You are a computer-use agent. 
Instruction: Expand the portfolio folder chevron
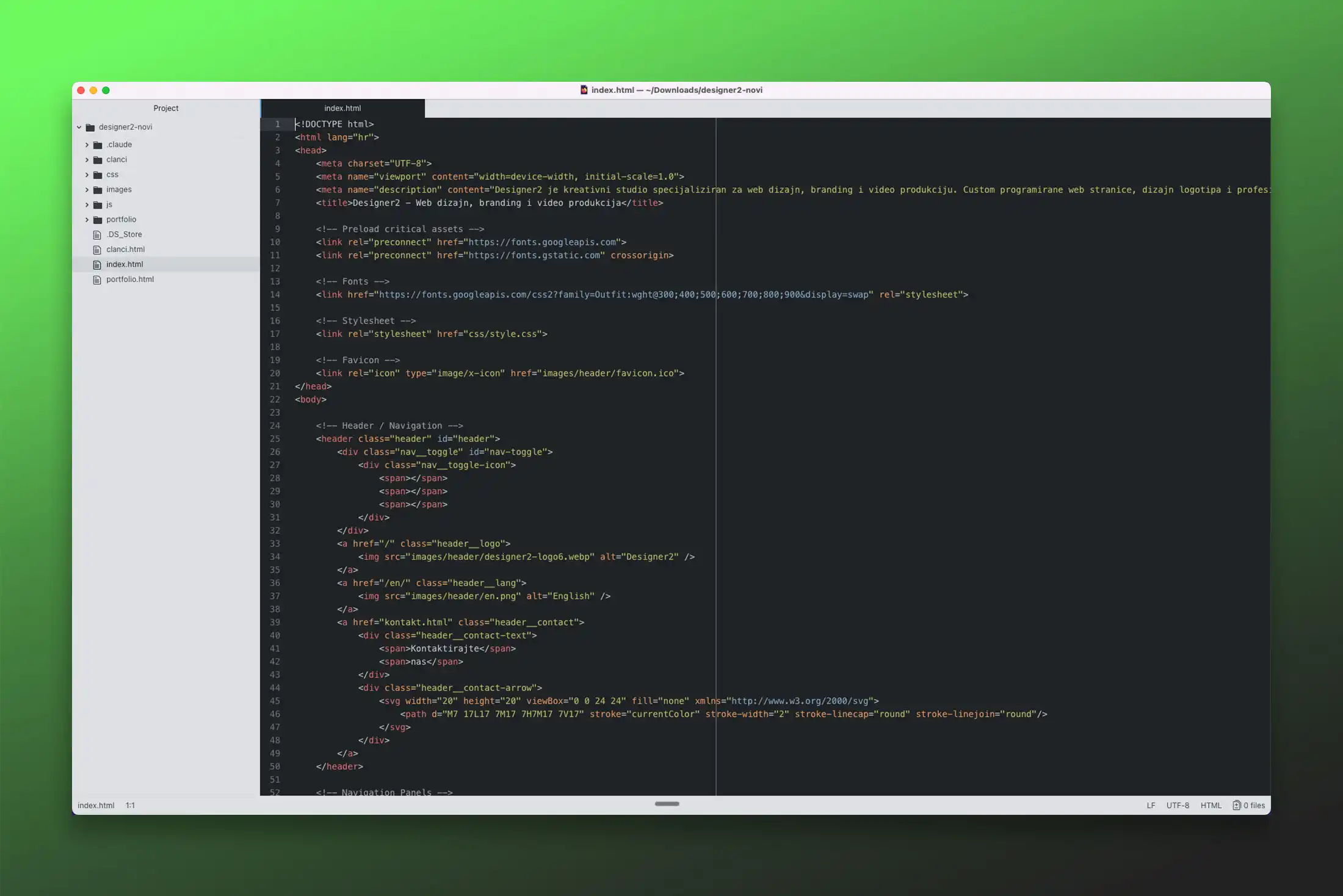[x=87, y=220]
